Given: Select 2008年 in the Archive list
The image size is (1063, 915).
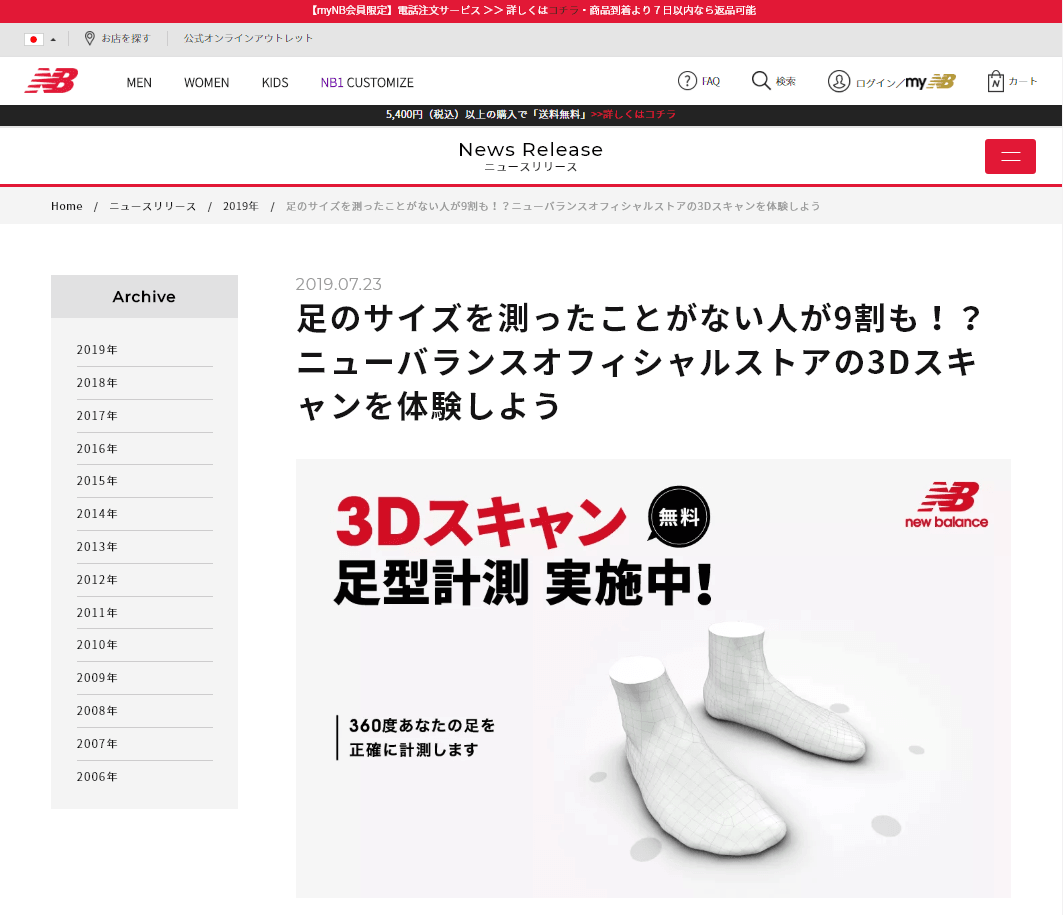Looking at the screenshot, I should point(97,710).
